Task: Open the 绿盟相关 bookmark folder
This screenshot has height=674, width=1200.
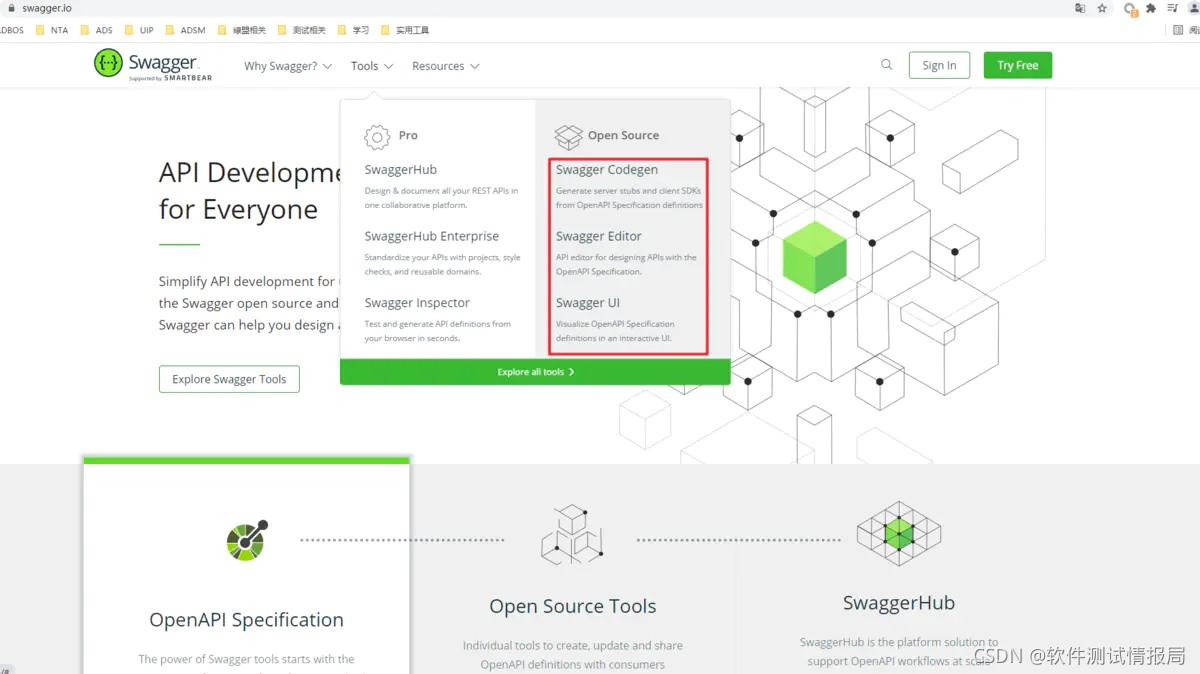Action: coord(242,30)
